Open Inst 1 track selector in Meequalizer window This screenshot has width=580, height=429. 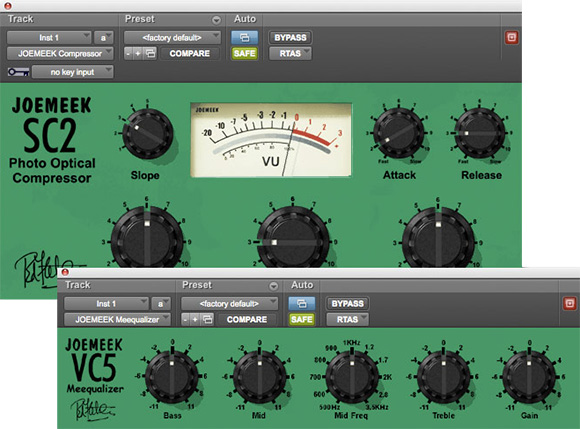pos(106,304)
